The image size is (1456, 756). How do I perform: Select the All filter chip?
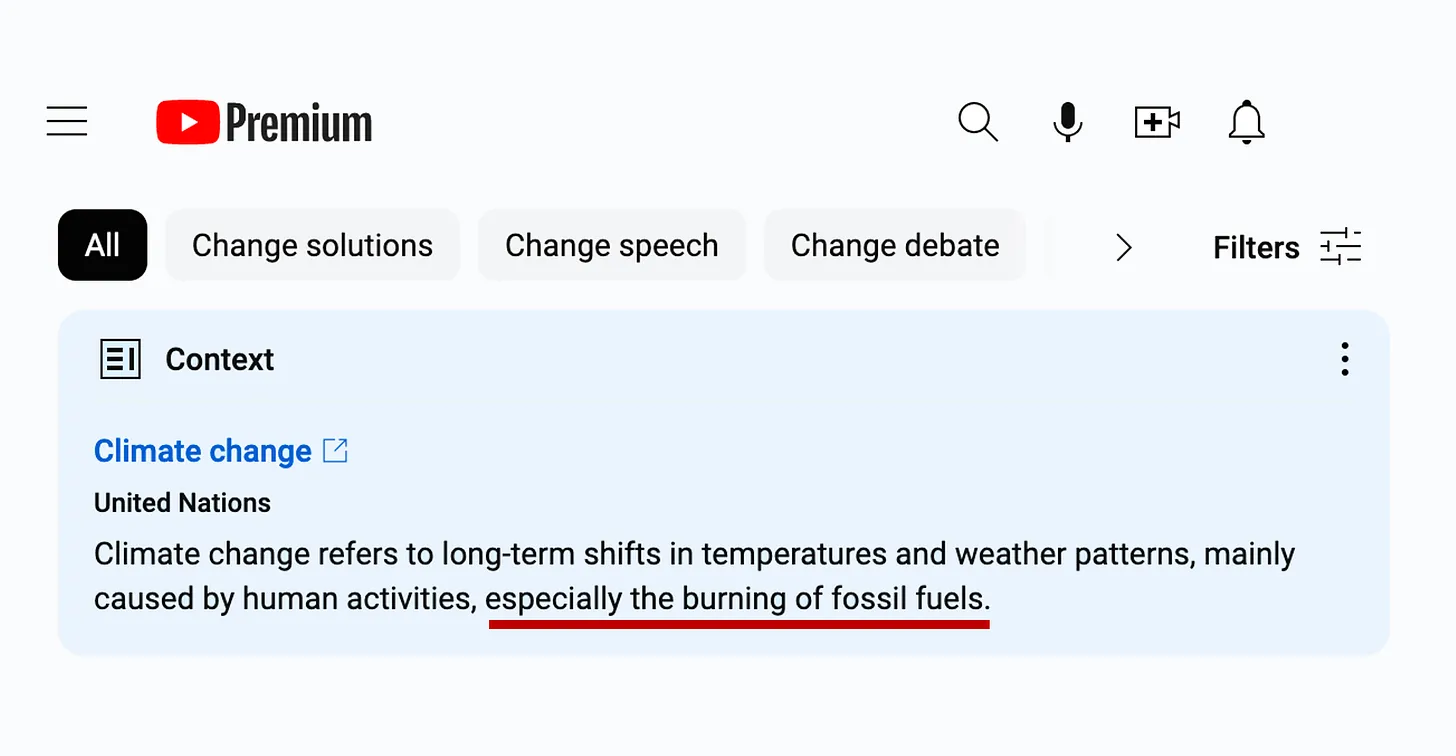pos(102,245)
